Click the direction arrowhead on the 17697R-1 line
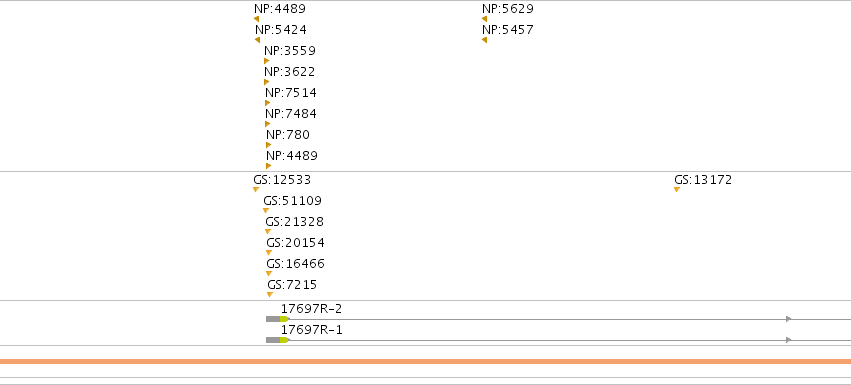 [789, 340]
